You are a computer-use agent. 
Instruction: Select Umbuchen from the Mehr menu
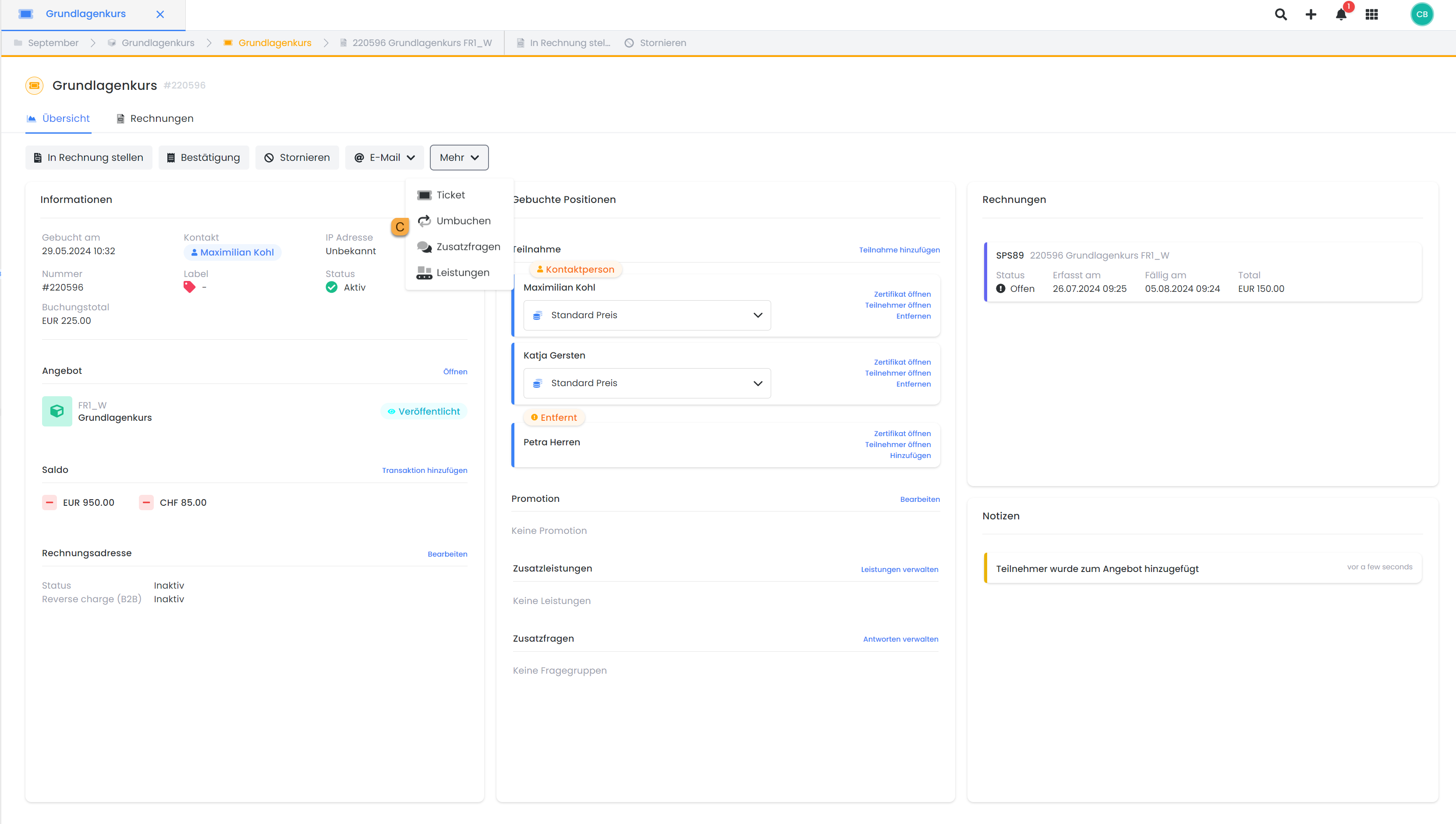point(463,221)
